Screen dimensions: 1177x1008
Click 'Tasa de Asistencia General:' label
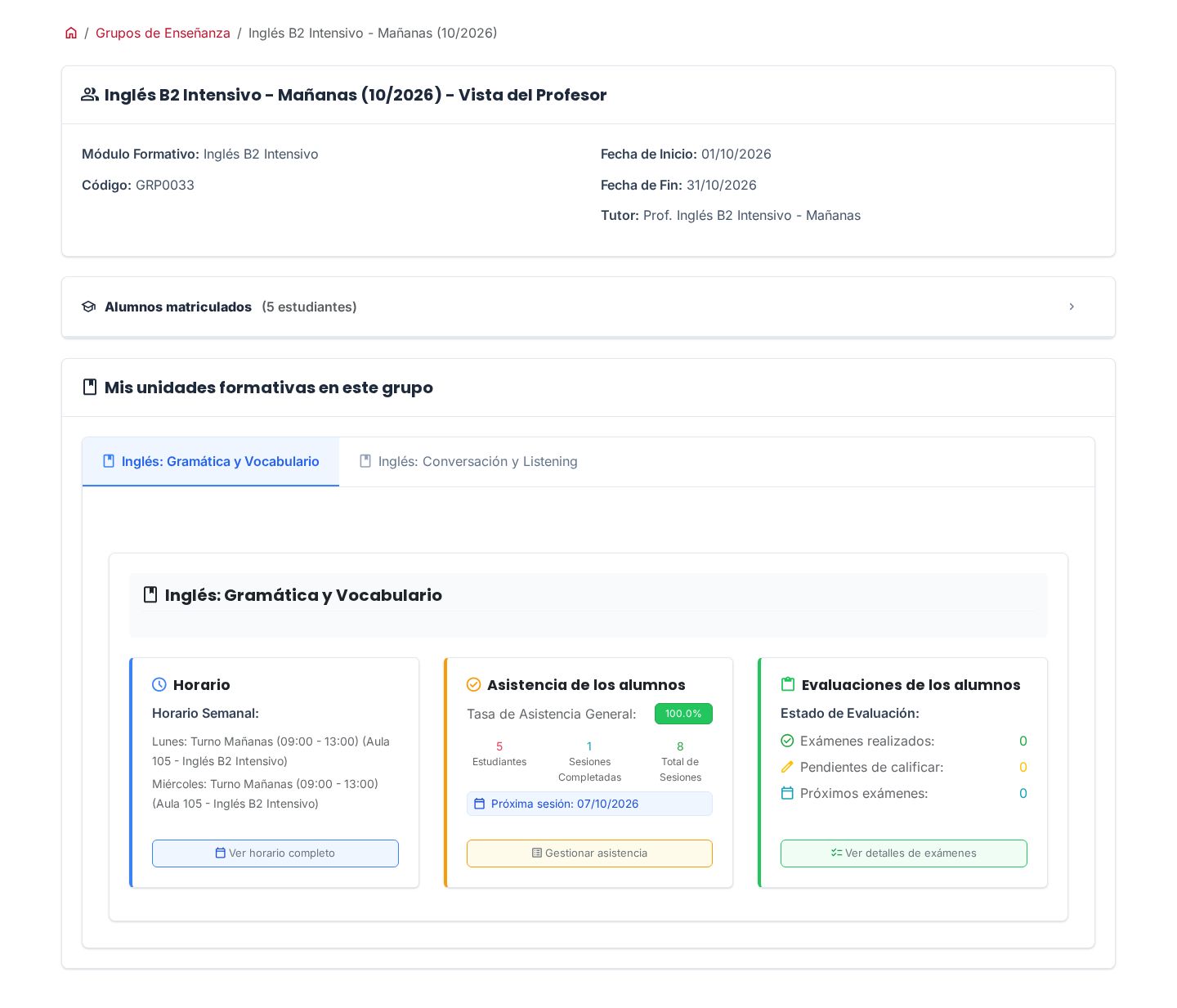pyautogui.click(x=552, y=714)
